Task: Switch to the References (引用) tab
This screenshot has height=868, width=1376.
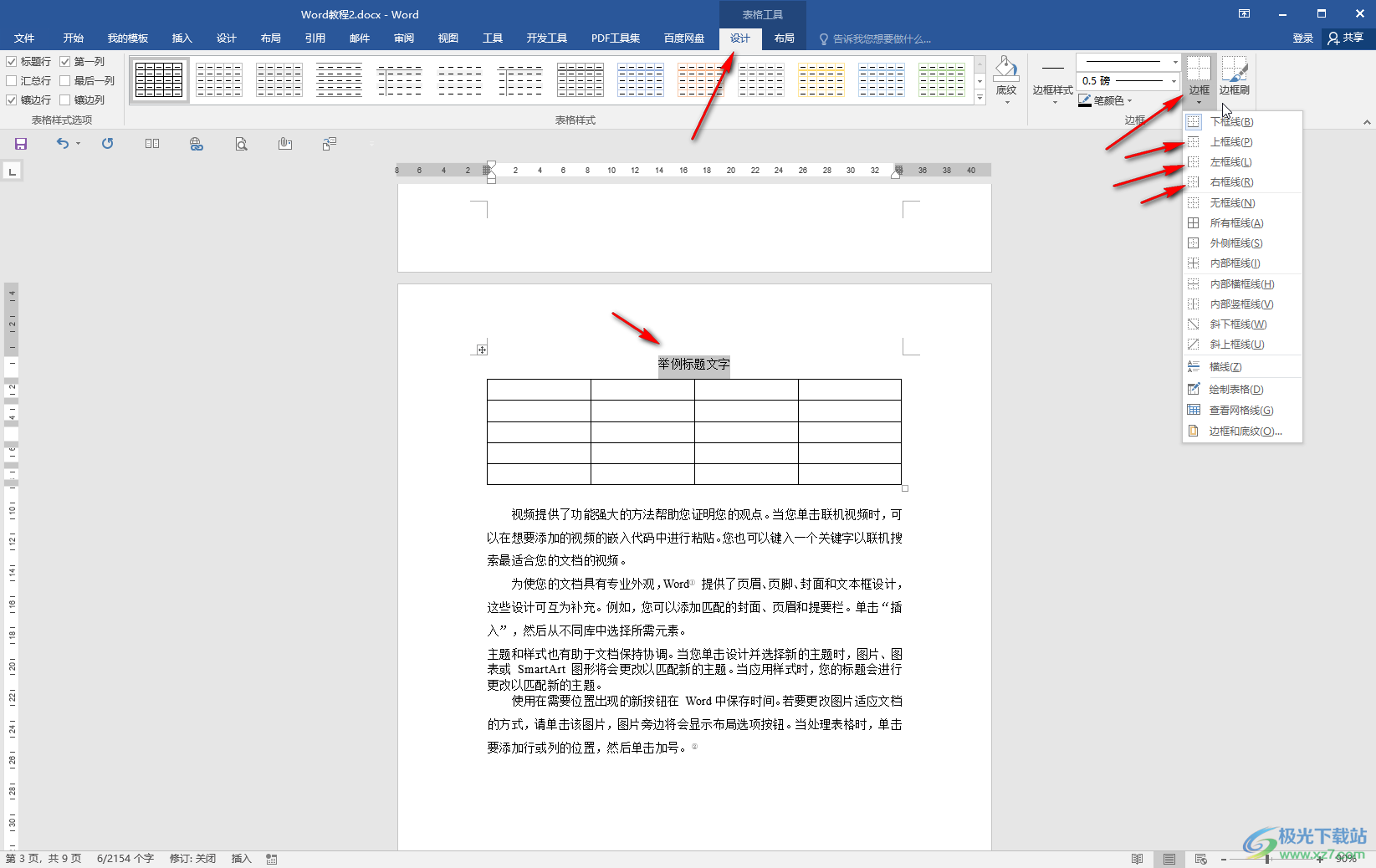Action: (x=315, y=38)
